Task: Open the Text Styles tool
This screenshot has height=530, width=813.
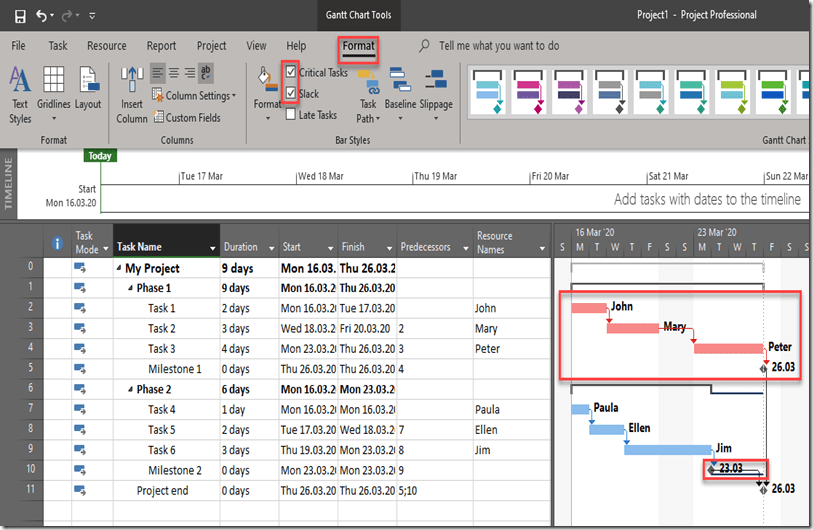Action: (20, 94)
